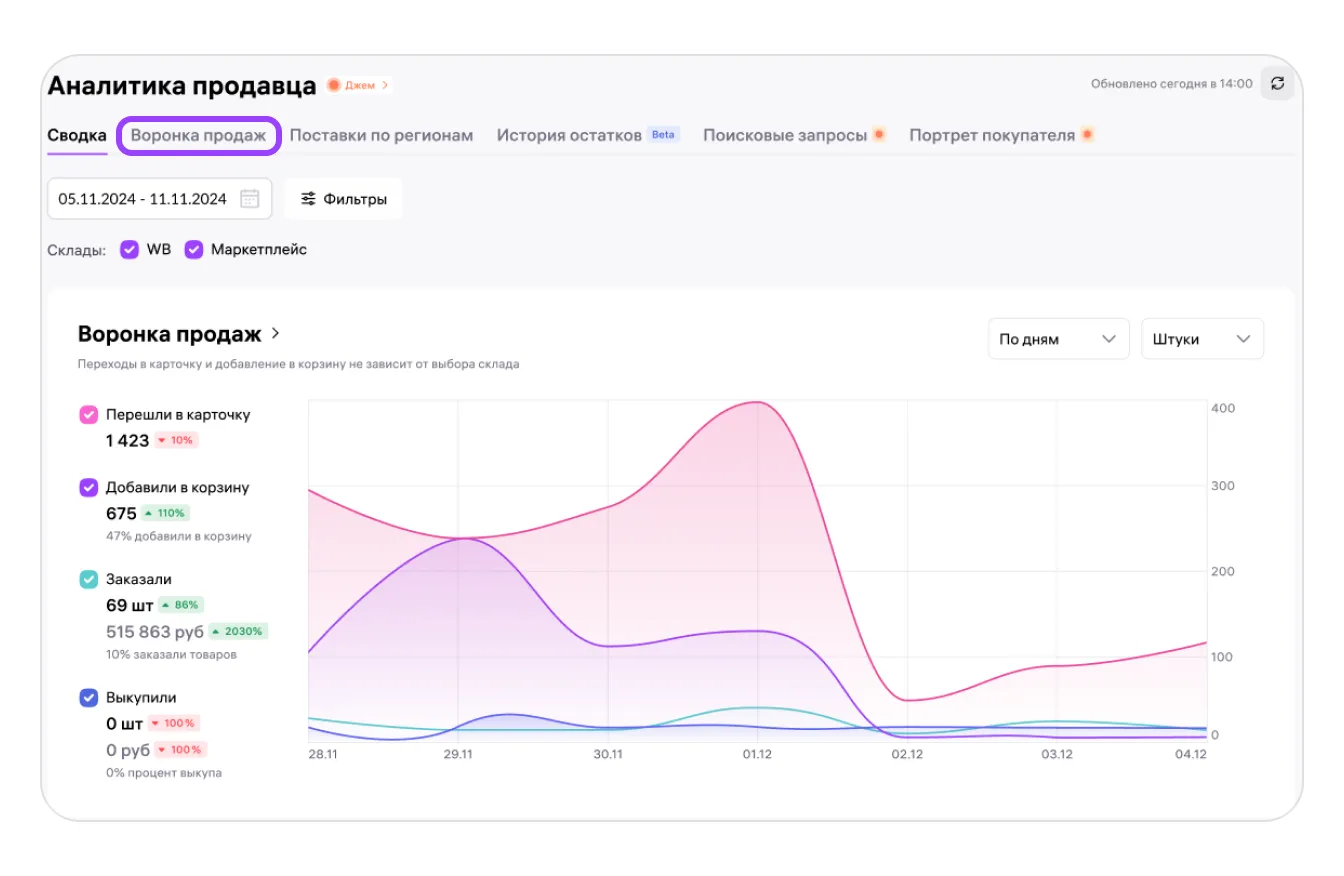Screen dimensions: 1344x876
Task: Uncheck the Маркетплейс warehouse checkbox
Action: (194, 250)
